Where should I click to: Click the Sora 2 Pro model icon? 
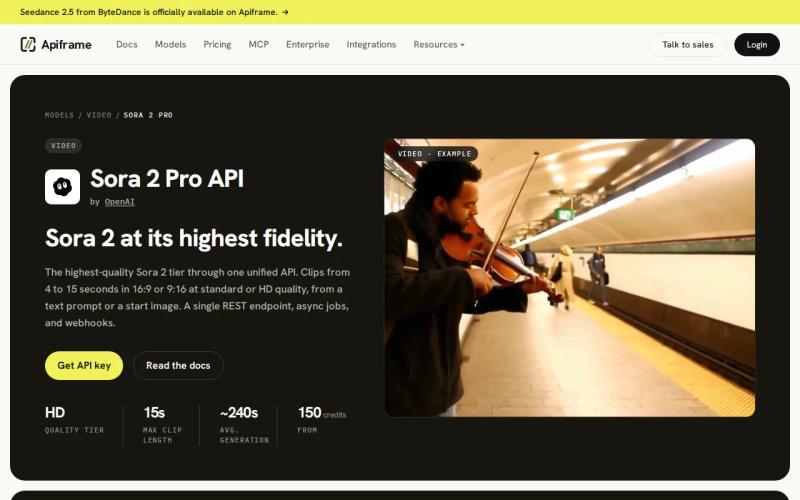62,187
